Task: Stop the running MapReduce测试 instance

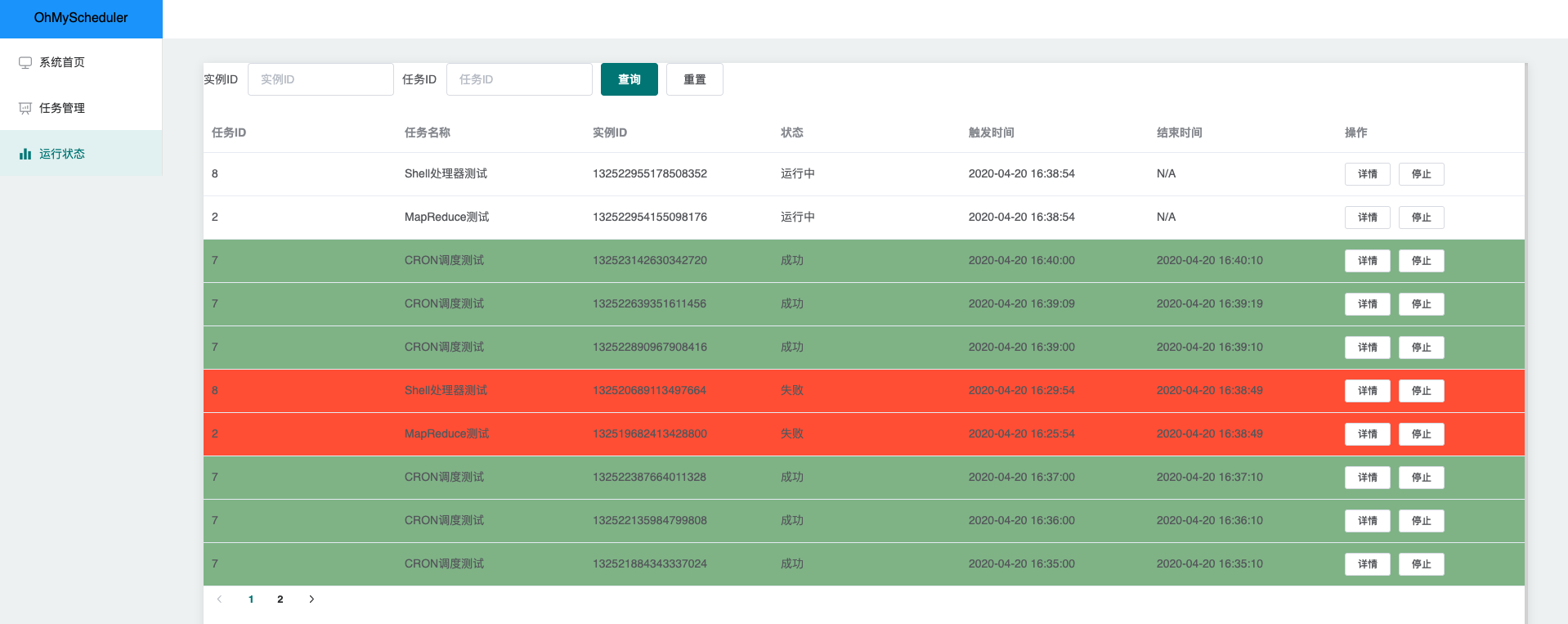Action: (x=1422, y=218)
